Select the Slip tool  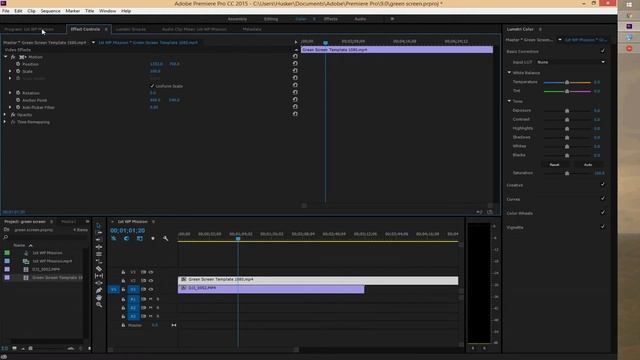(x=98, y=276)
